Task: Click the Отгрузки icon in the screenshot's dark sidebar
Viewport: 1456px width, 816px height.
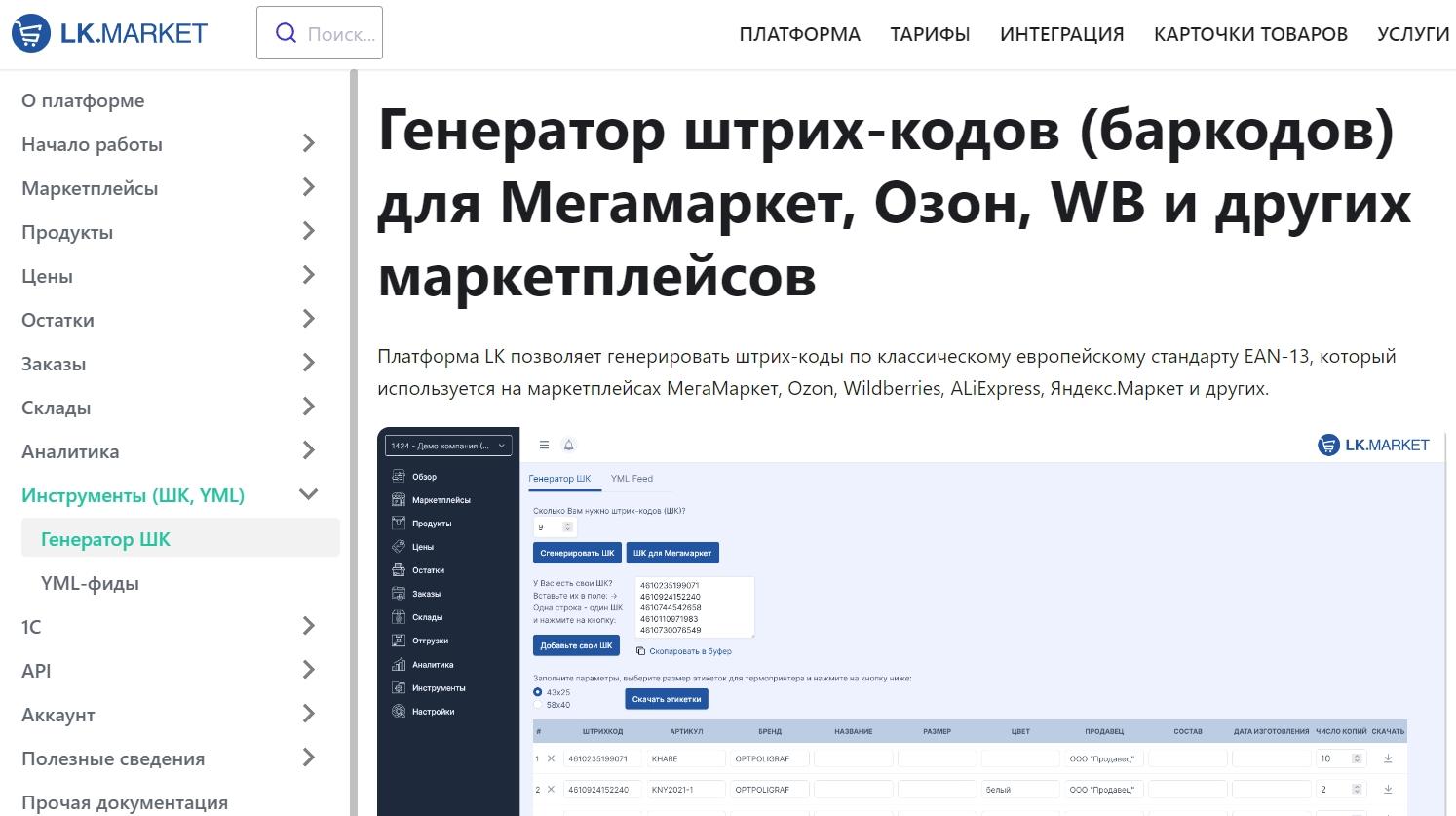Action: (x=398, y=641)
